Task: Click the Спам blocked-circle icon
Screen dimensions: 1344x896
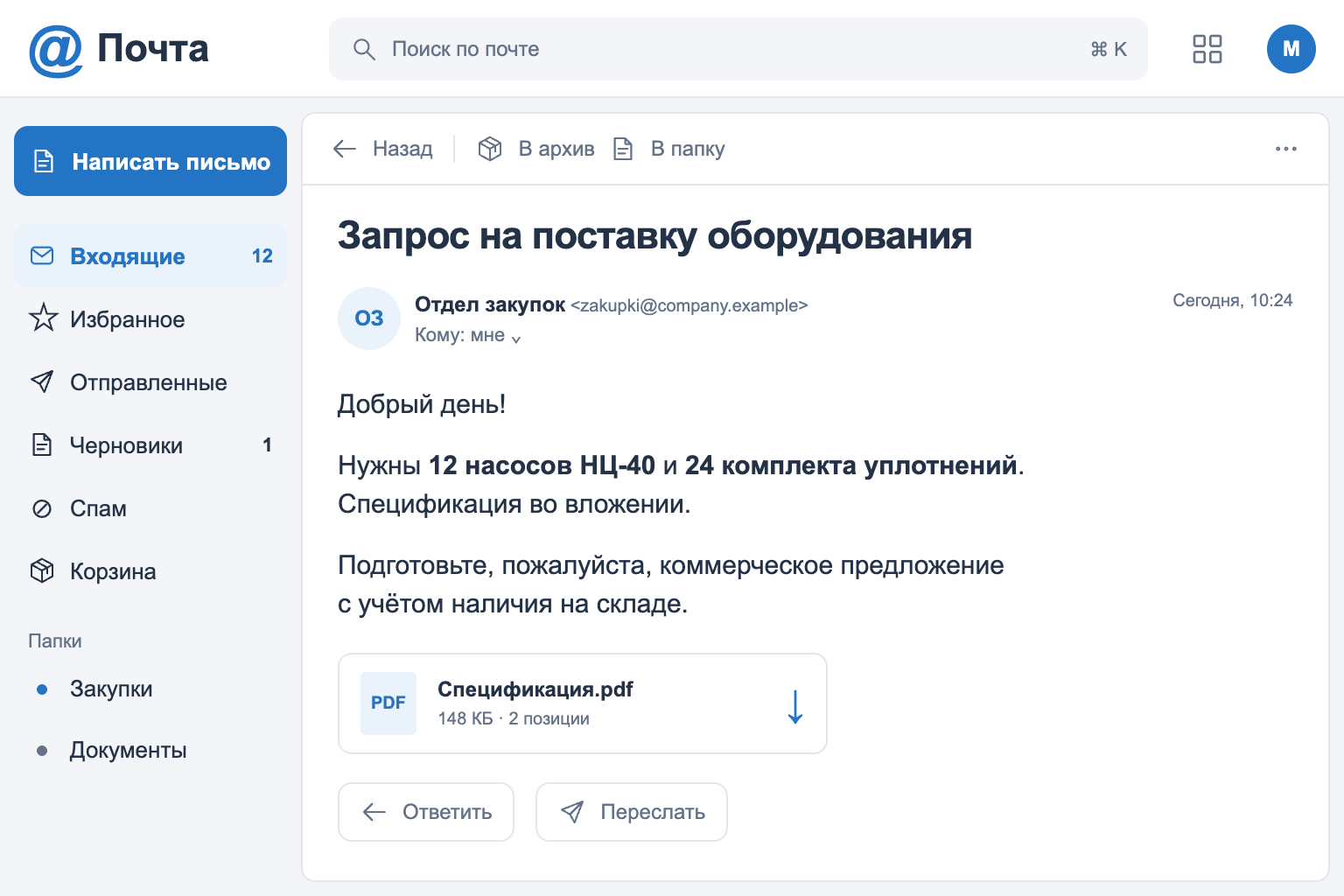Action: tap(42, 508)
